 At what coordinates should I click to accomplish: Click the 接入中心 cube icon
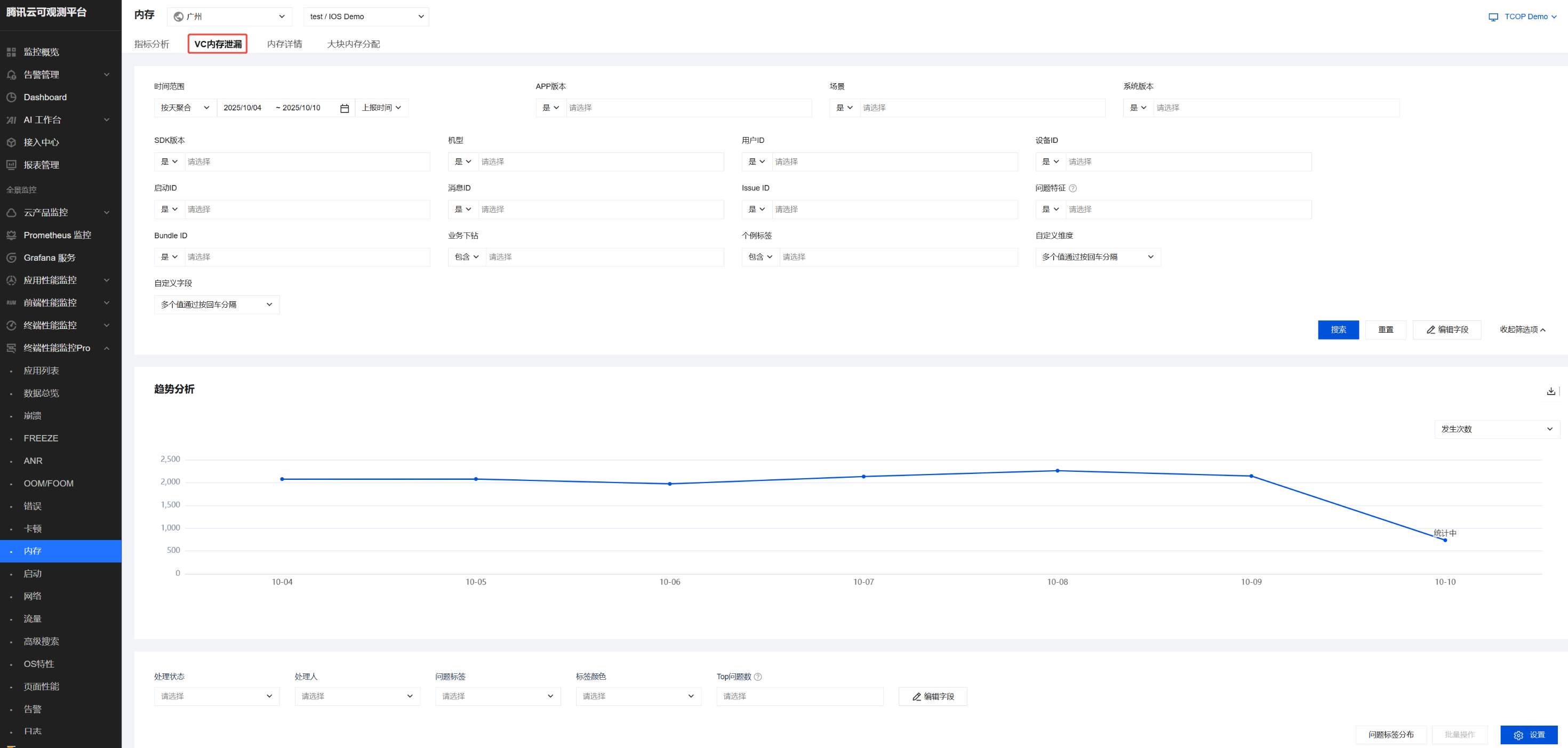[x=12, y=142]
